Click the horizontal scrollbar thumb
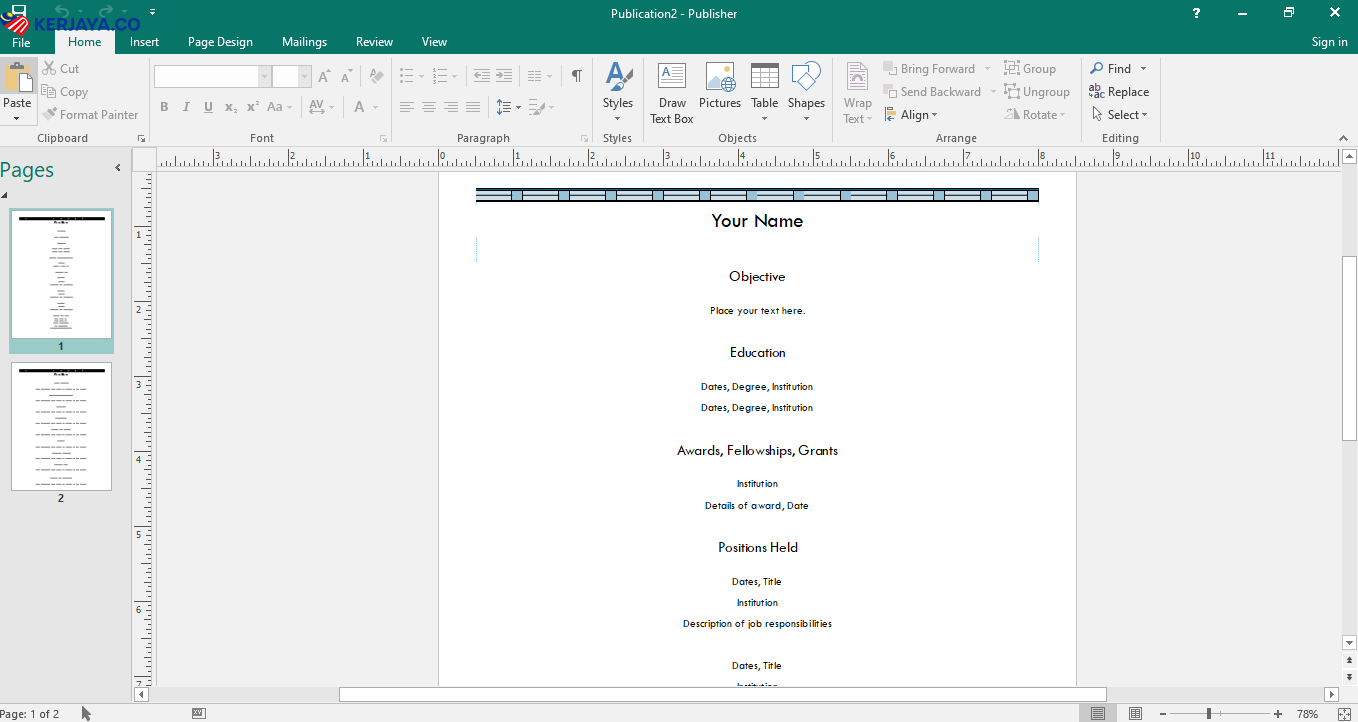Viewport: 1358px width, 722px height. (722, 694)
